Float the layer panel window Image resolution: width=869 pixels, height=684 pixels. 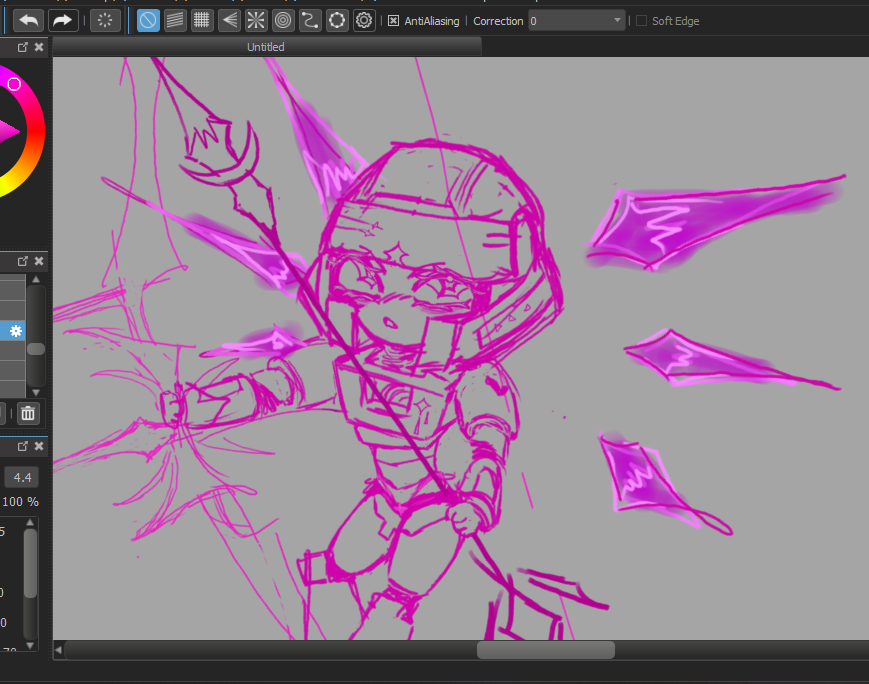23,261
